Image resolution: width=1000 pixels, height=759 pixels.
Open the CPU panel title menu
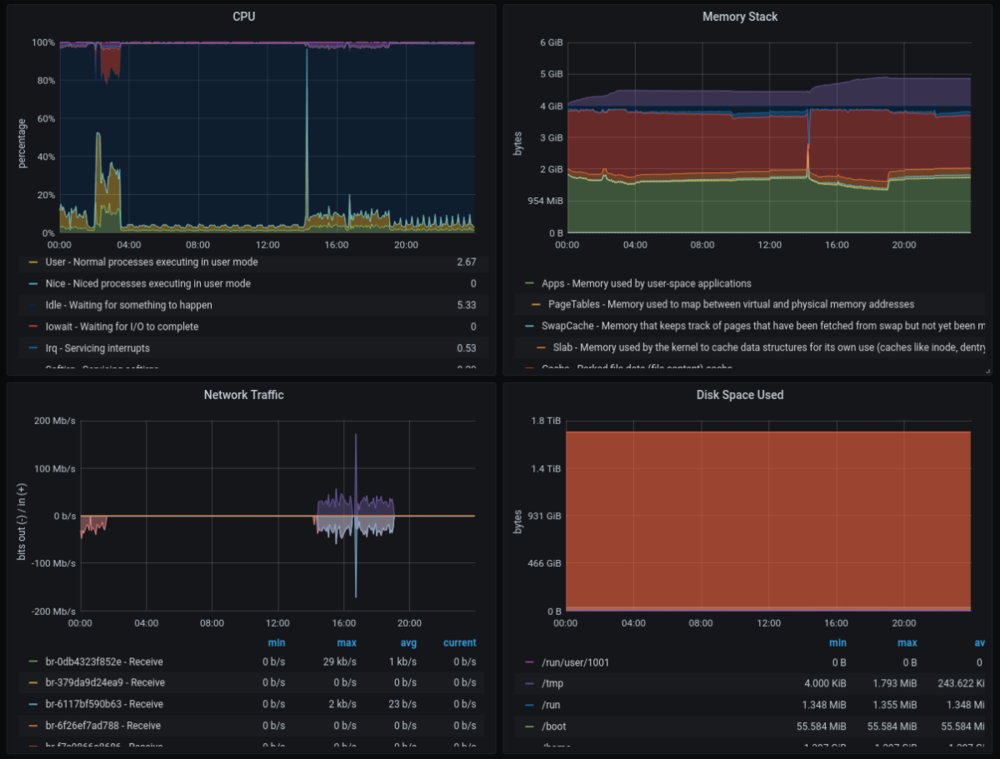(247, 16)
